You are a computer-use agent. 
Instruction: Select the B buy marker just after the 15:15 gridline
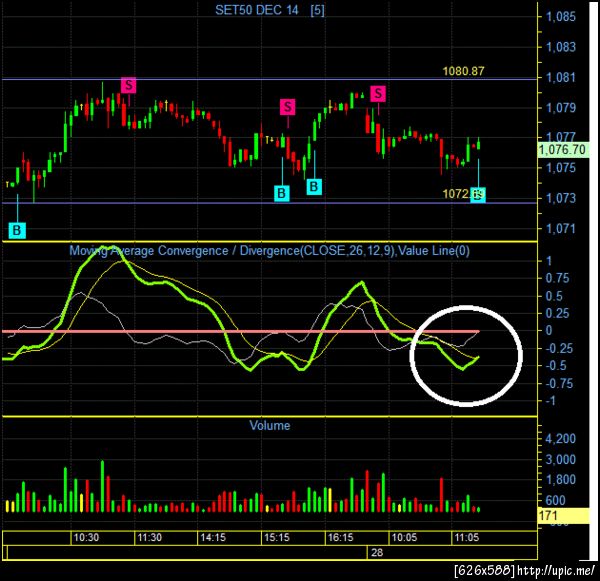click(x=282, y=193)
